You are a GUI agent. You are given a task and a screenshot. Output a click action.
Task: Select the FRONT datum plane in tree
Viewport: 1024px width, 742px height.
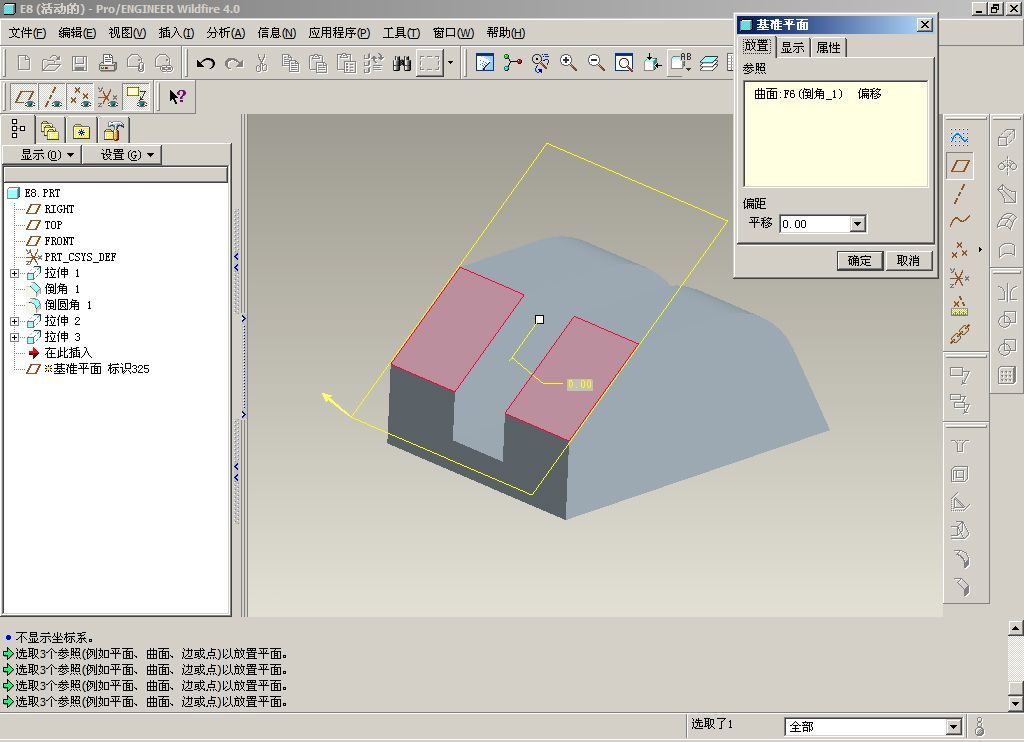(x=59, y=241)
